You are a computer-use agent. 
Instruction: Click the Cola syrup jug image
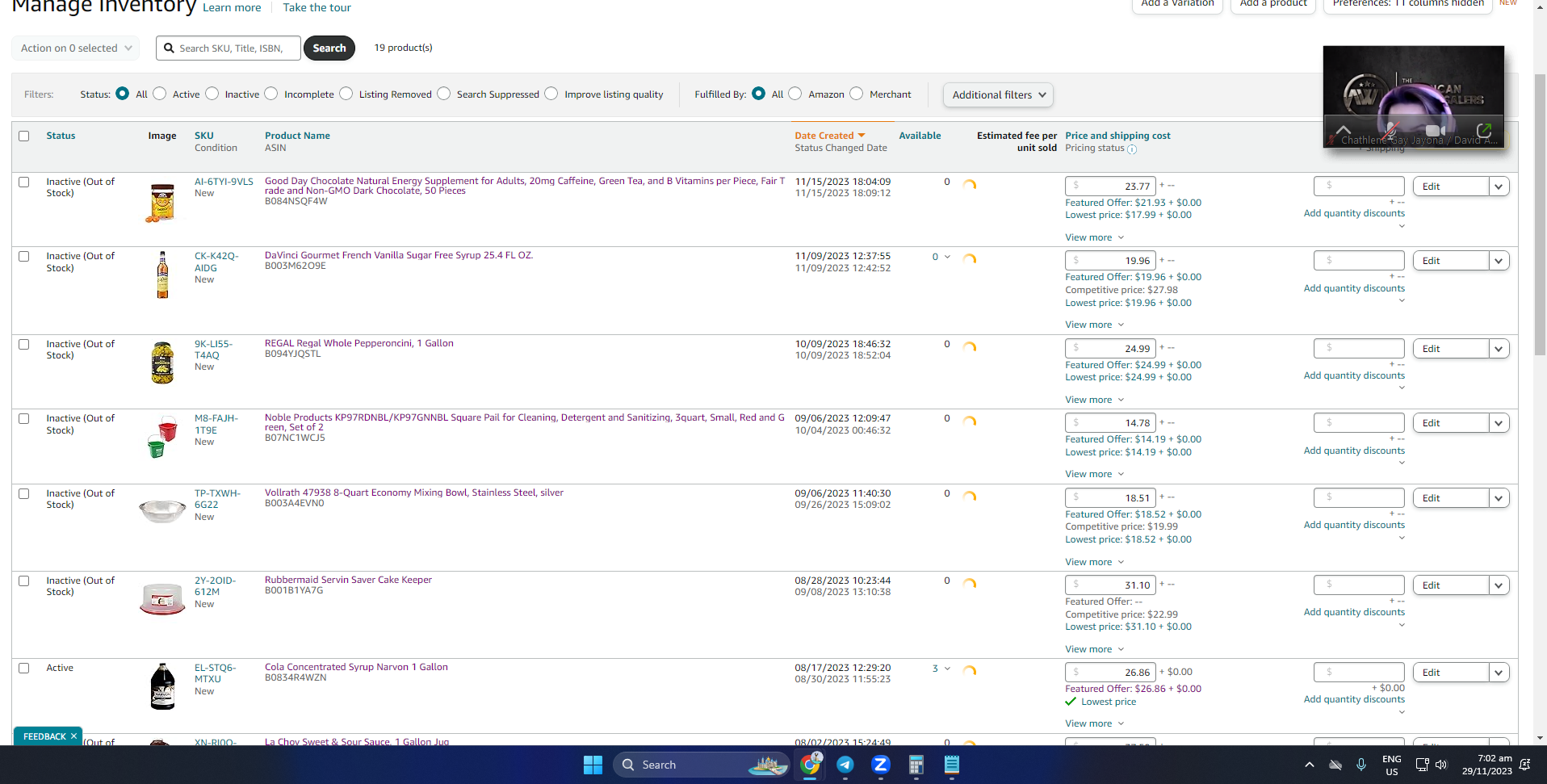[x=162, y=687]
